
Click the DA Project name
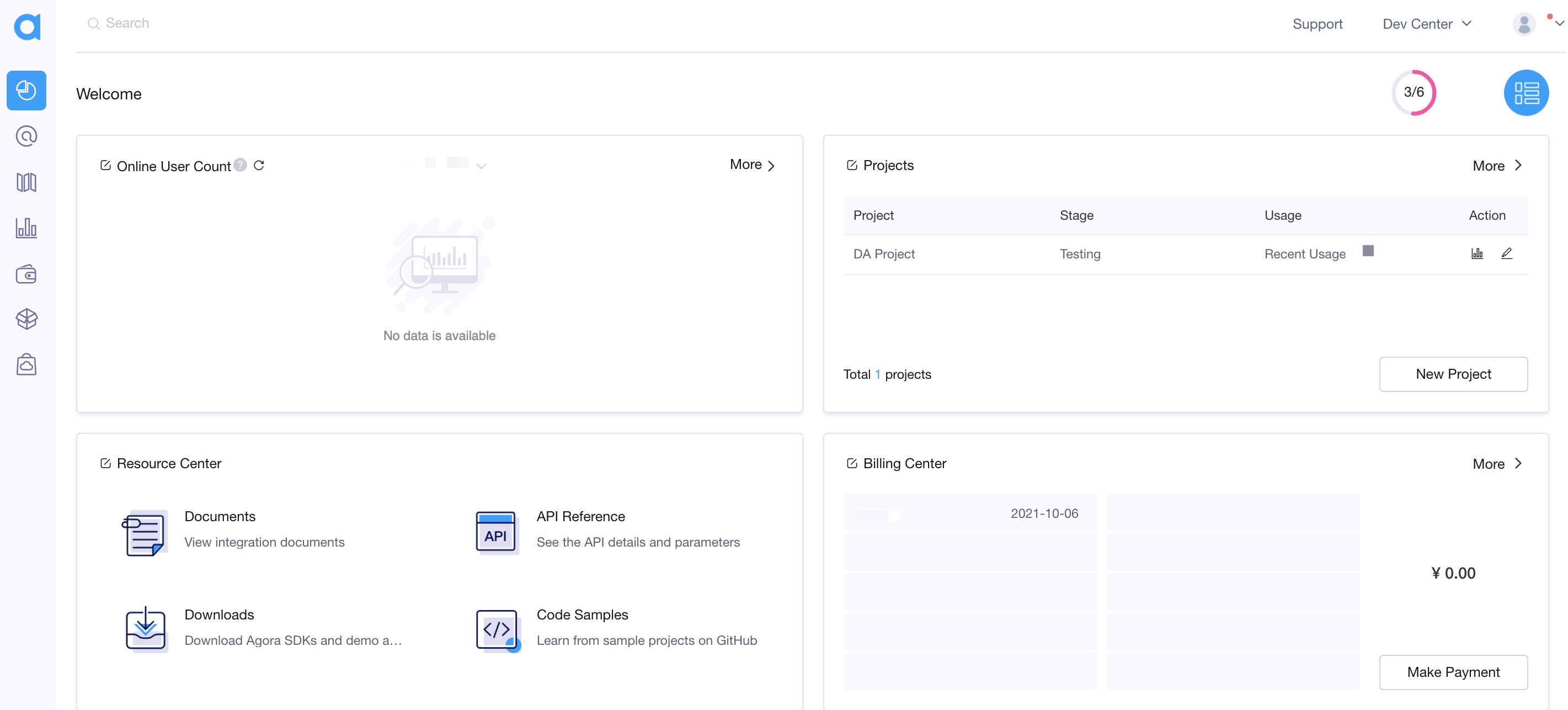(884, 254)
